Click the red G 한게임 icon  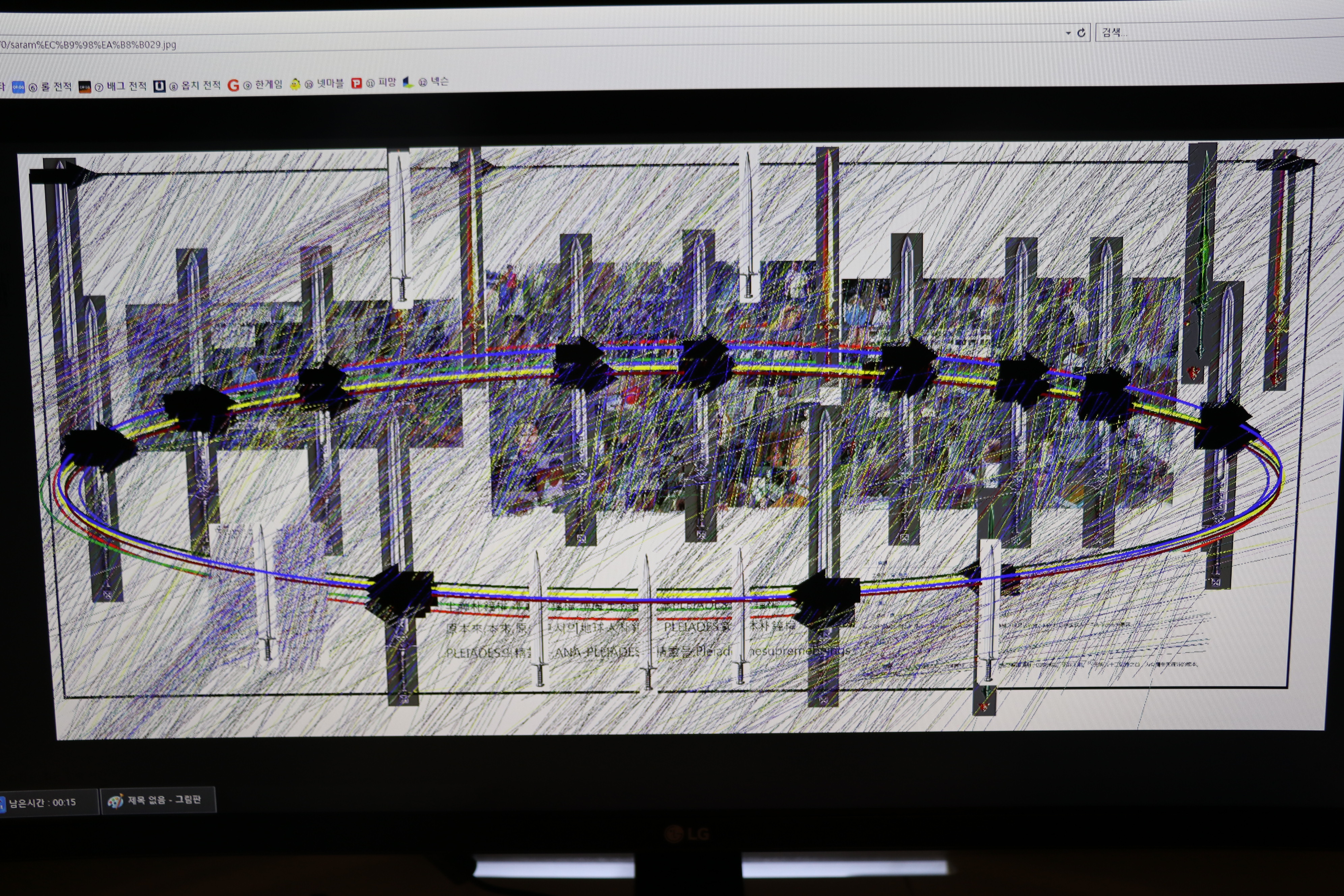pos(233,86)
